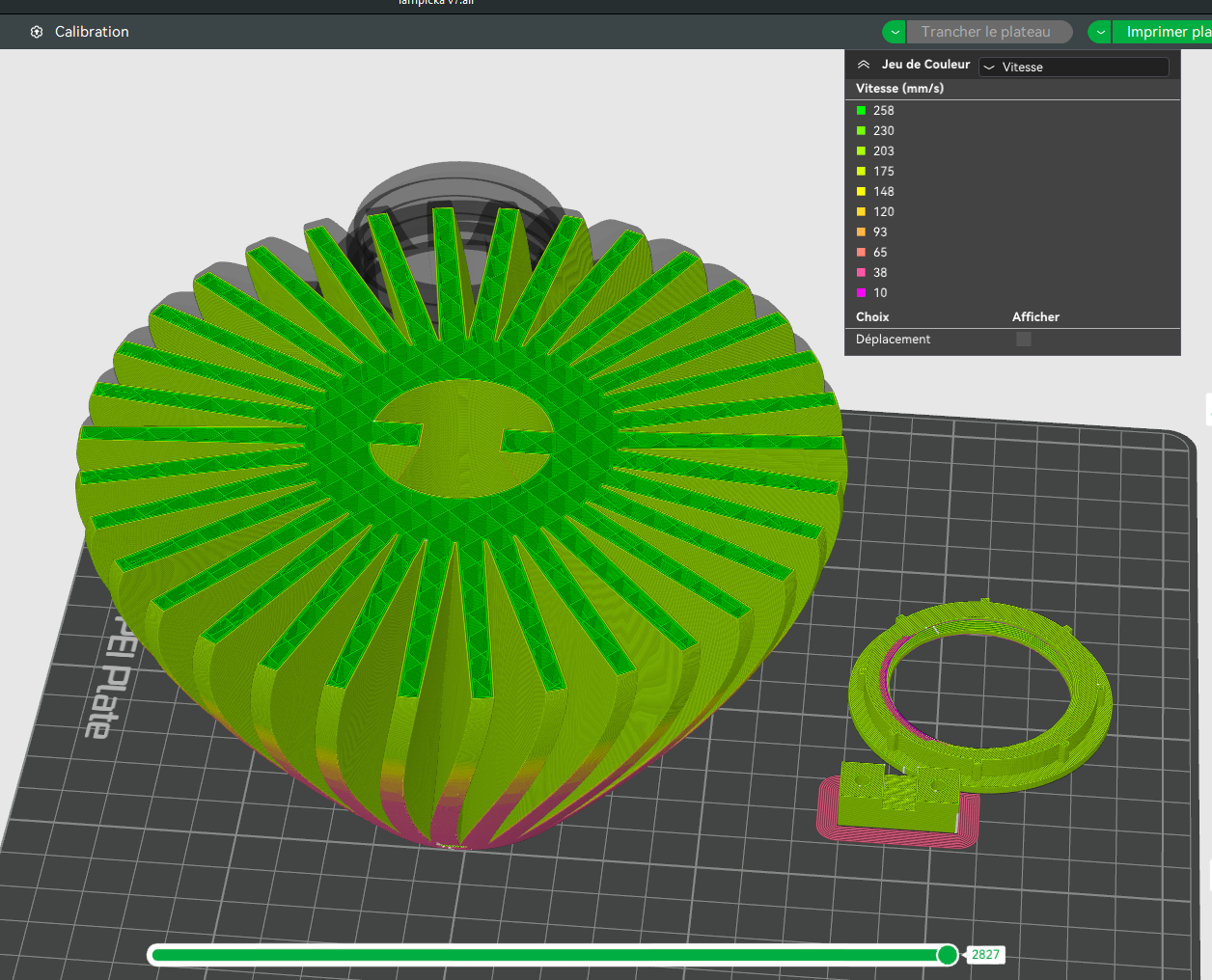Enable the Déplacement display checkbox

(x=1024, y=340)
